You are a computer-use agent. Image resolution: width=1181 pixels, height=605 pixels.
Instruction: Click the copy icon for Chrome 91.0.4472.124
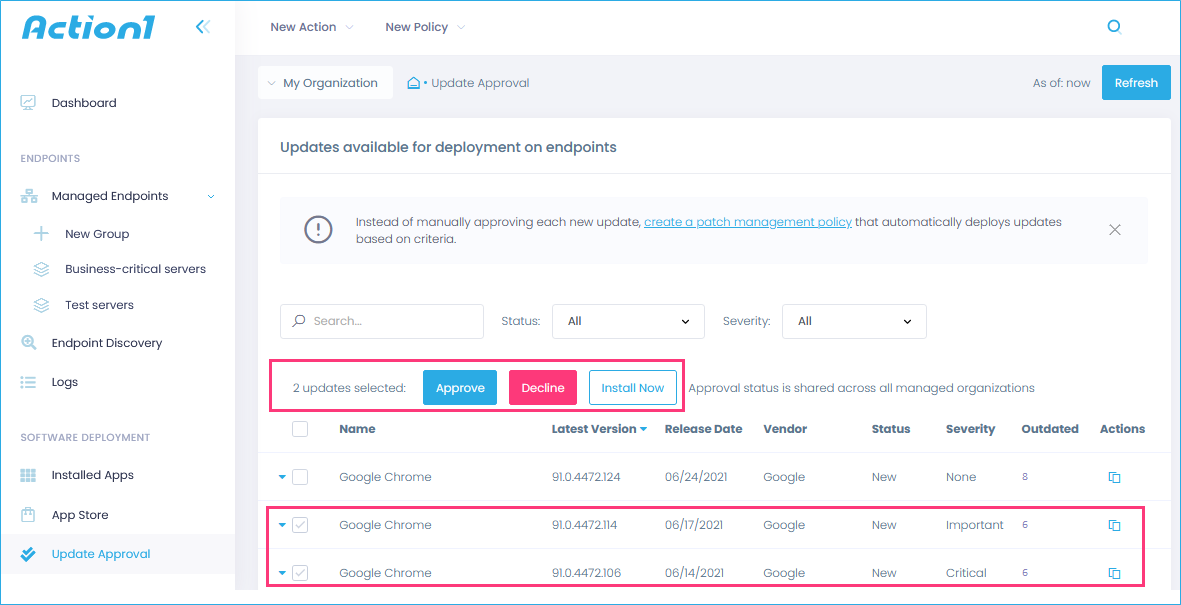(x=1114, y=477)
